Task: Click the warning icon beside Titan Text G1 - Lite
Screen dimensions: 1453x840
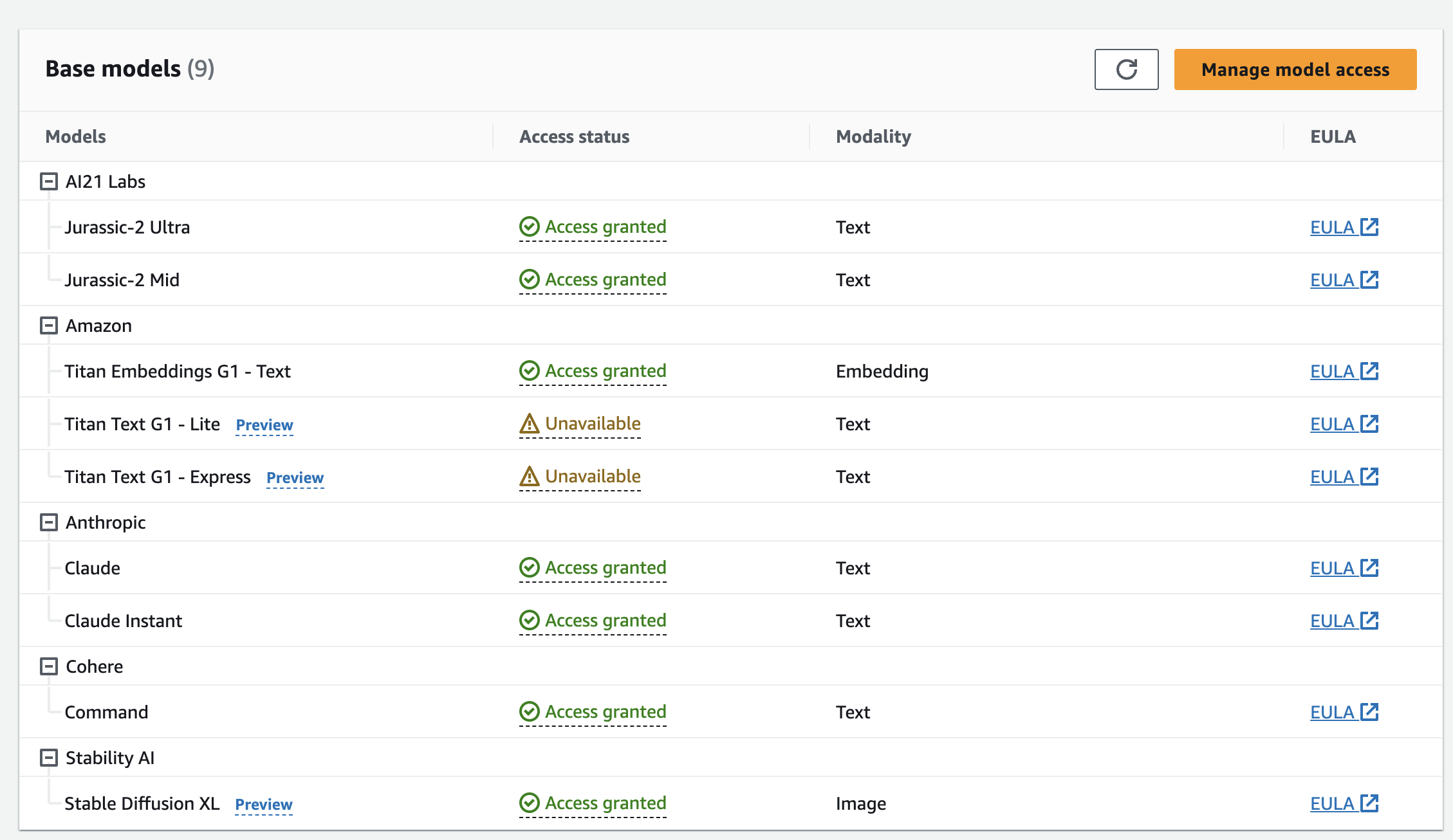Action: coord(528,423)
